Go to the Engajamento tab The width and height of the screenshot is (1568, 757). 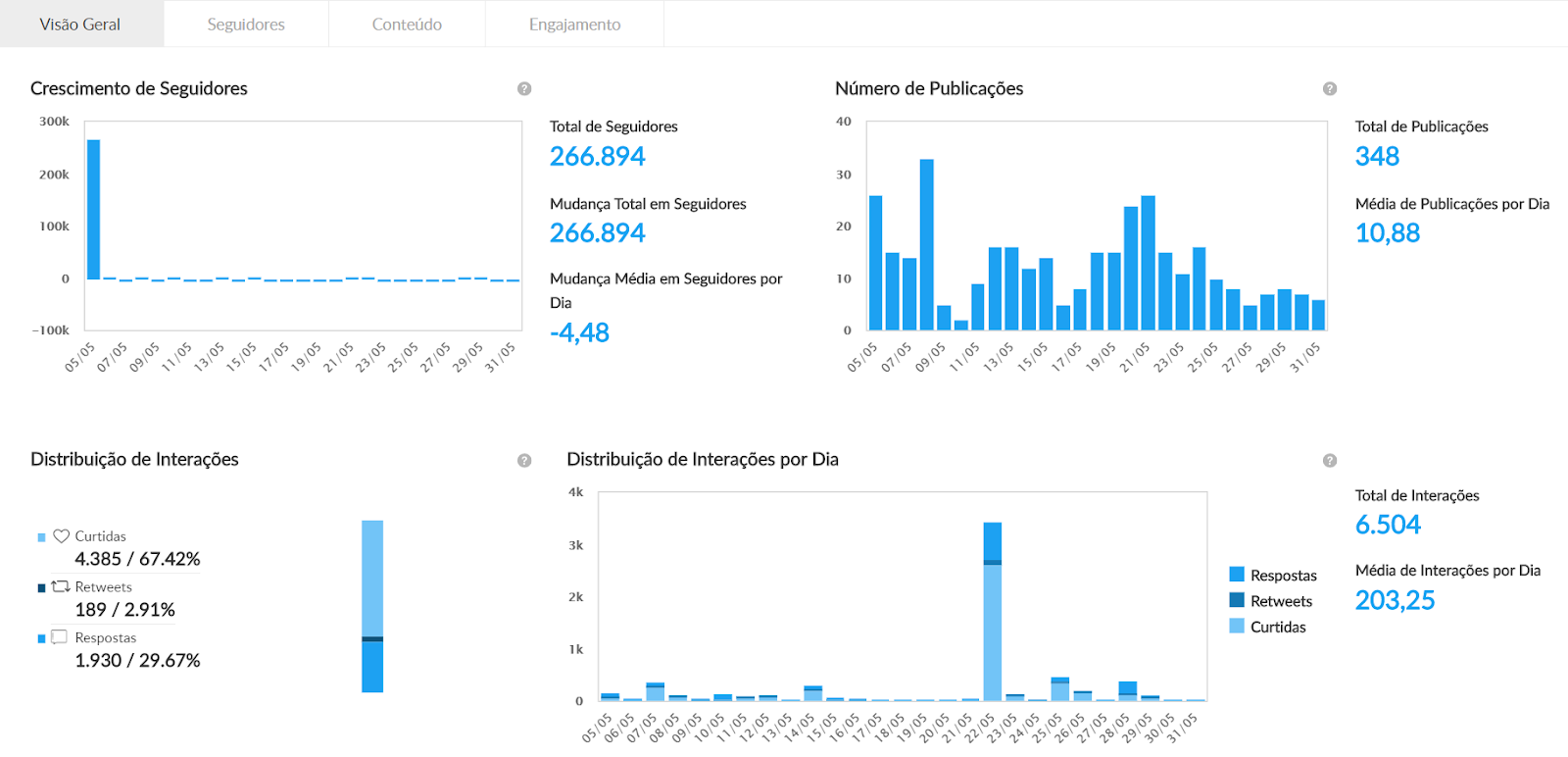pyautogui.click(x=574, y=25)
